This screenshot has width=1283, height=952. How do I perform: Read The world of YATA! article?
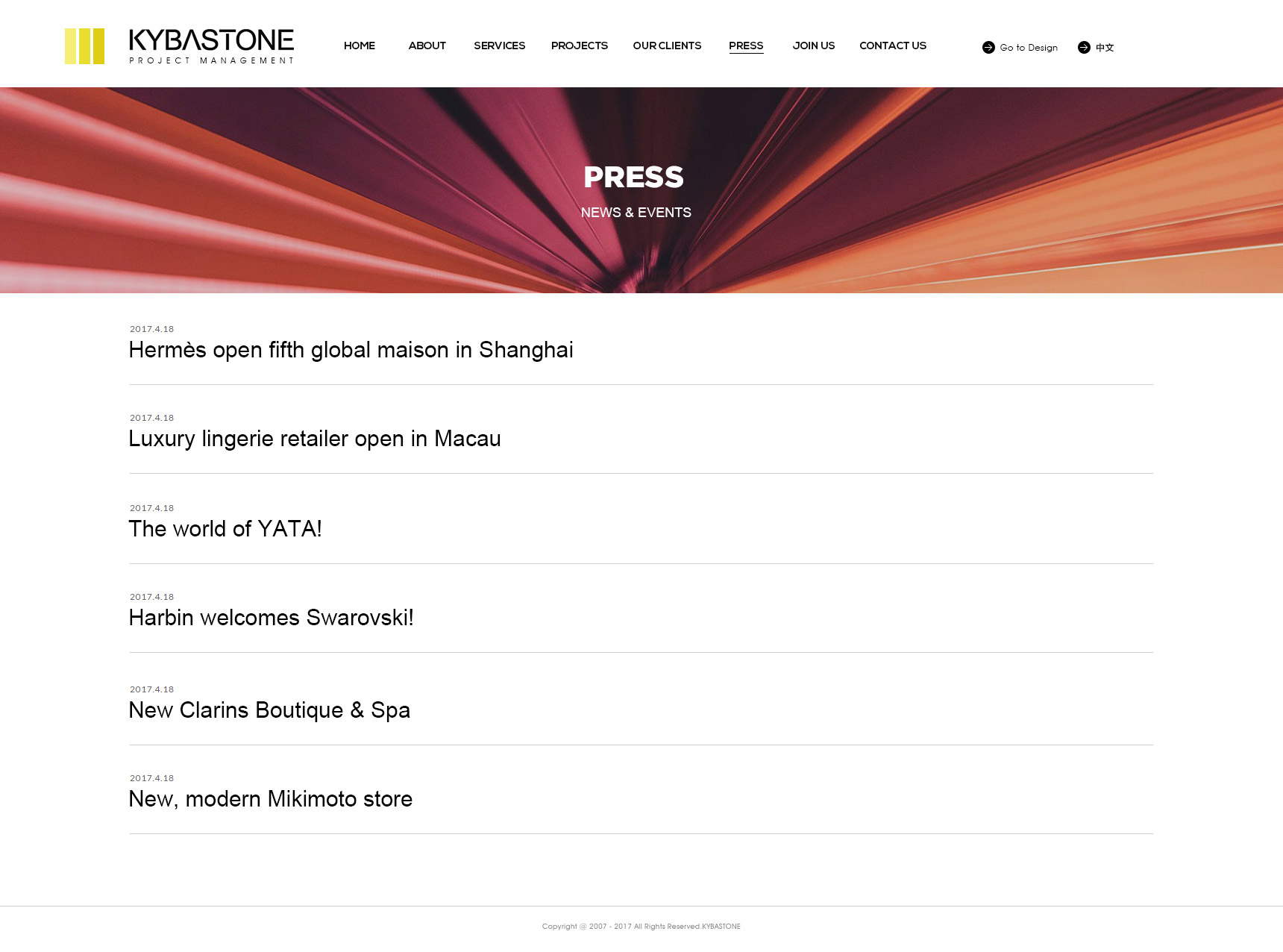pos(225,529)
